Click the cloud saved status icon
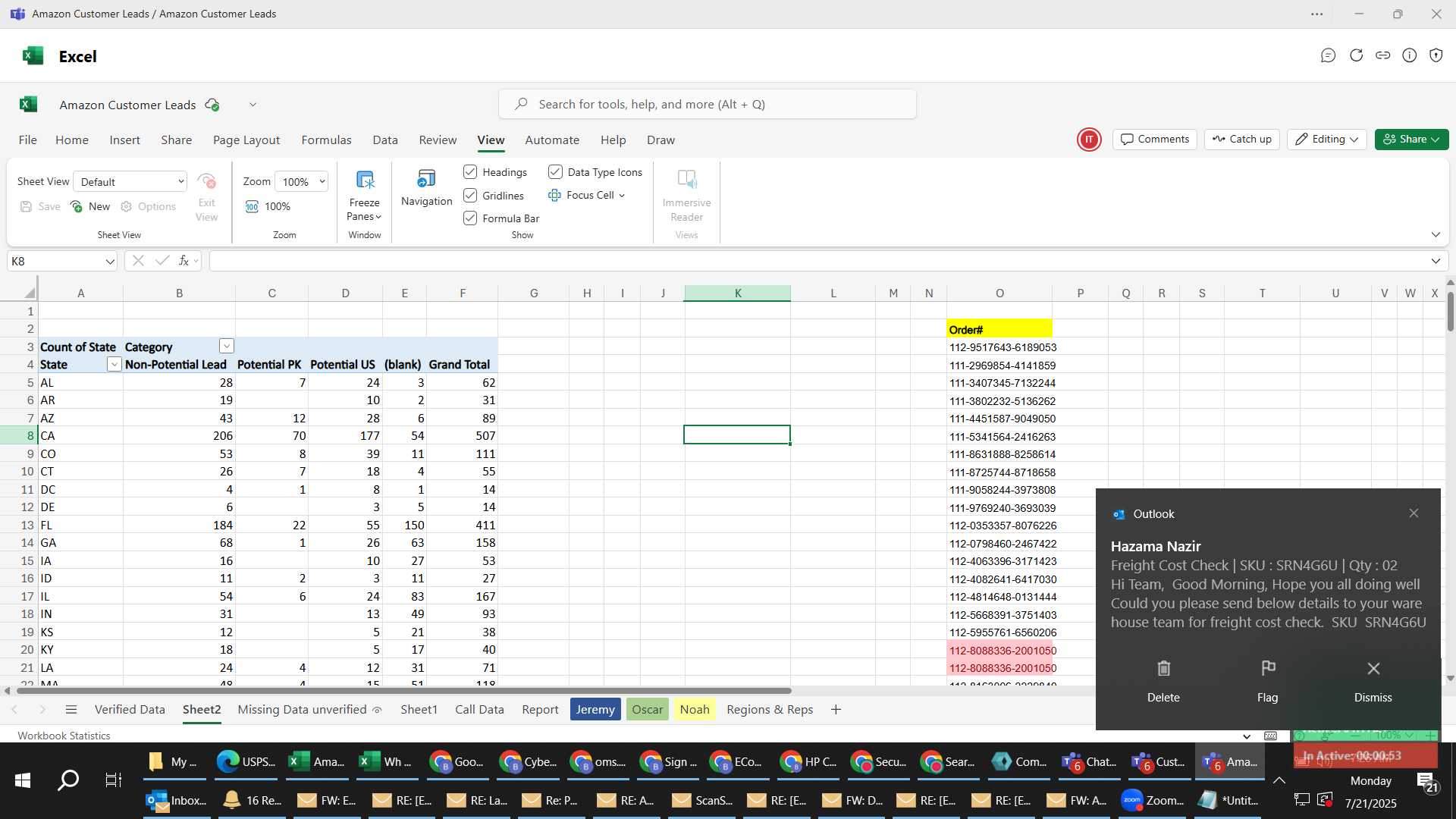The image size is (1456, 819). tap(212, 105)
